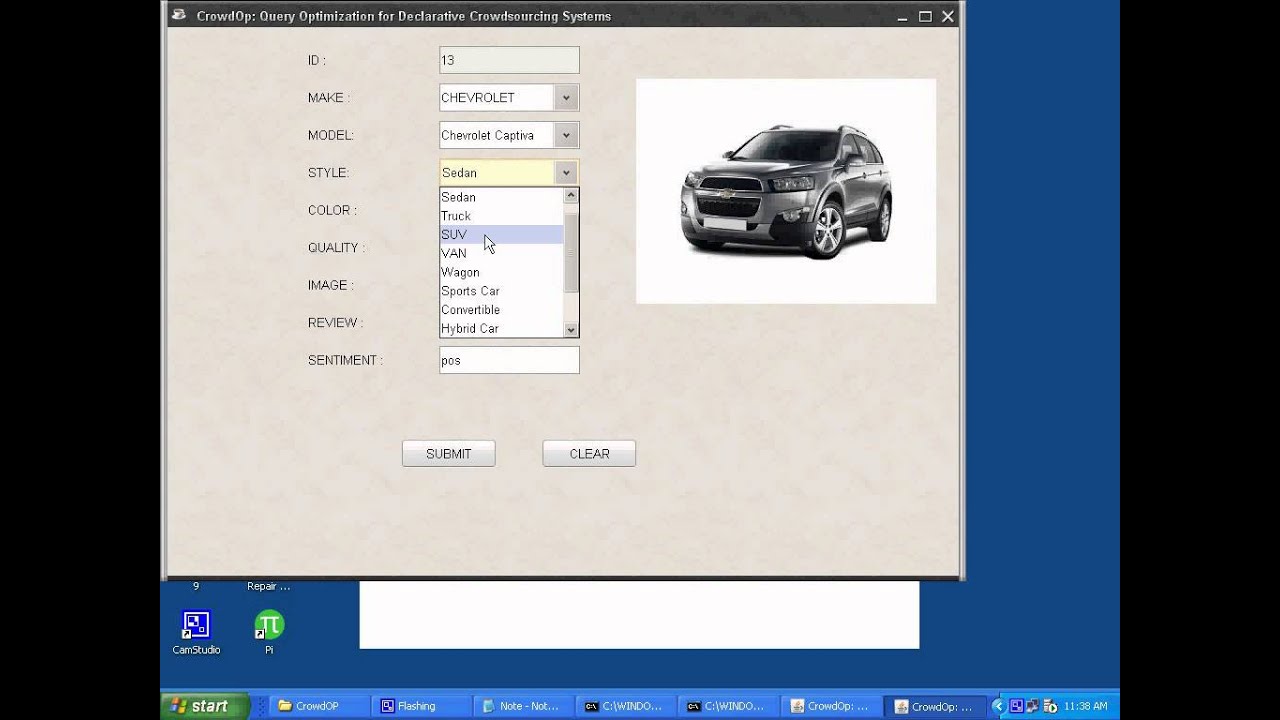
Task: Click the Java icon in window title bar
Action: coord(179,15)
